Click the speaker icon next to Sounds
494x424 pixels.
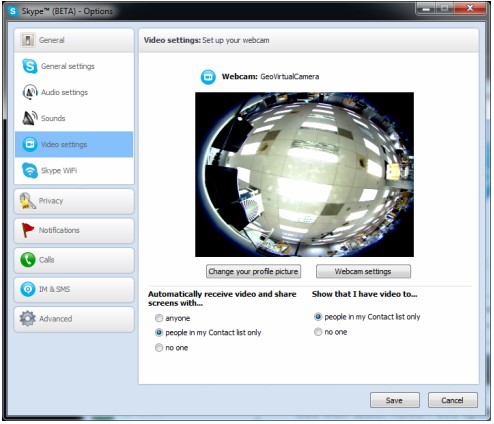coord(30,118)
